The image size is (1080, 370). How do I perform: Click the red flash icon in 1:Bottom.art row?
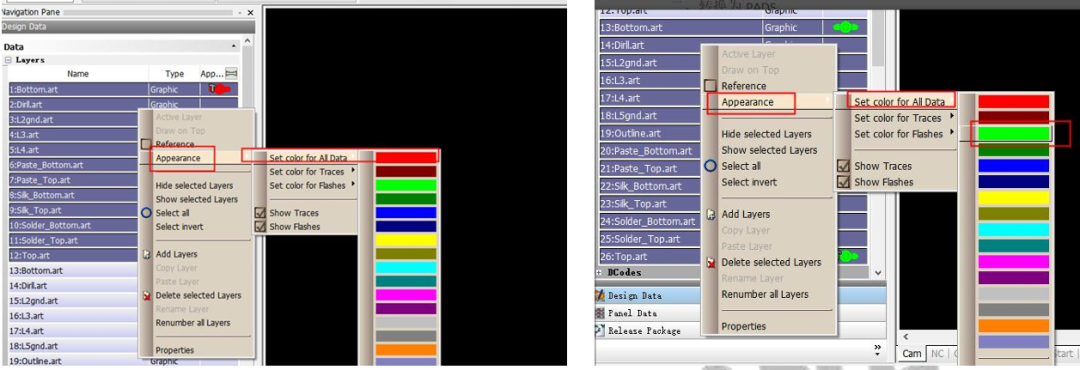[x=220, y=89]
